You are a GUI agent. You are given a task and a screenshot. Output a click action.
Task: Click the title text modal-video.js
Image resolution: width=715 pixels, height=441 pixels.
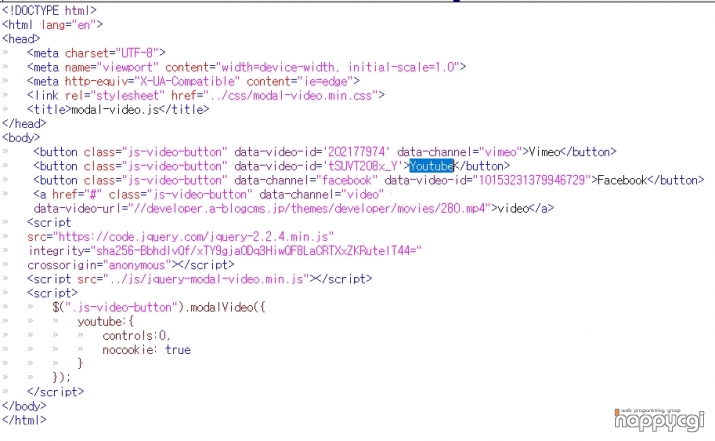coord(115,109)
